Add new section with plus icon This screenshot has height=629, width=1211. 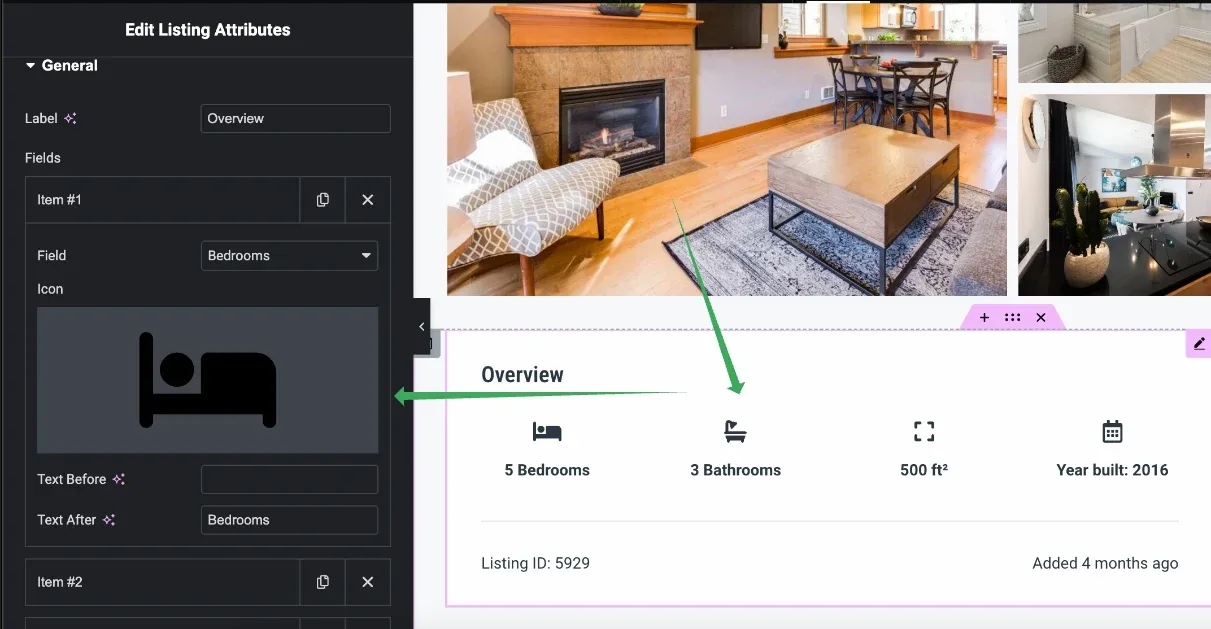coord(984,317)
